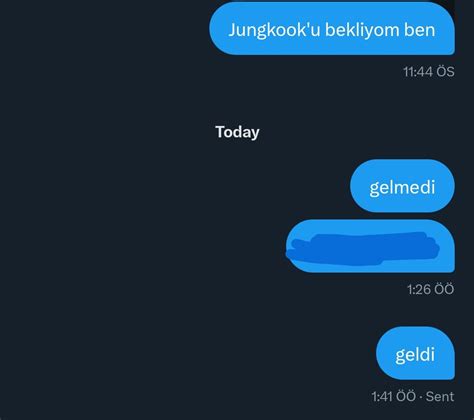Click the empty dark area left of "gelmedi"
Screen dimensions: 474x420
pos(173,186)
